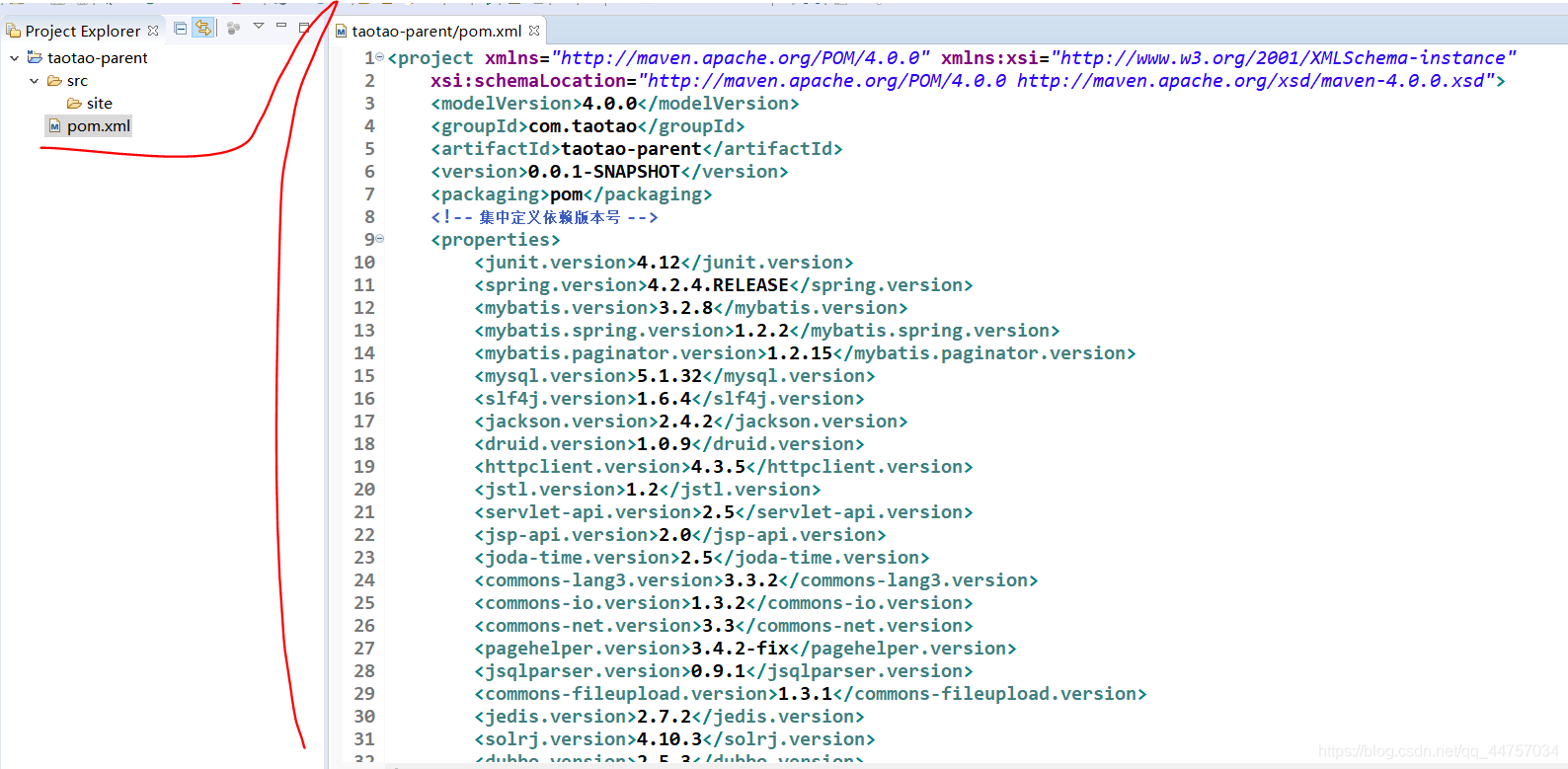The width and height of the screenshot is (1568, 769).
Task: Select the src folder
Action: point(77,81)
